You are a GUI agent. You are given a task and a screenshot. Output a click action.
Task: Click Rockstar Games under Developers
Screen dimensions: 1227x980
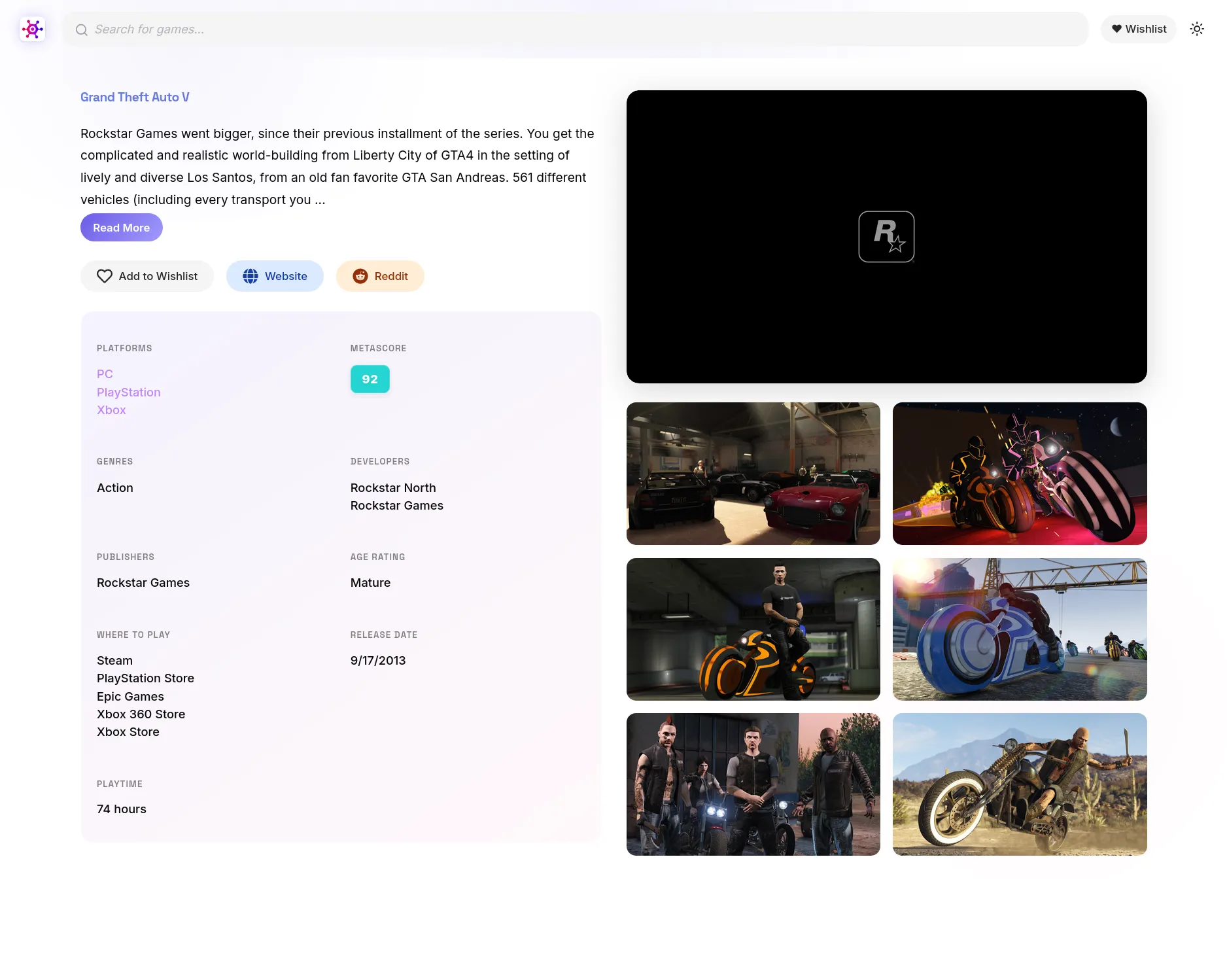tap(396, 506)
